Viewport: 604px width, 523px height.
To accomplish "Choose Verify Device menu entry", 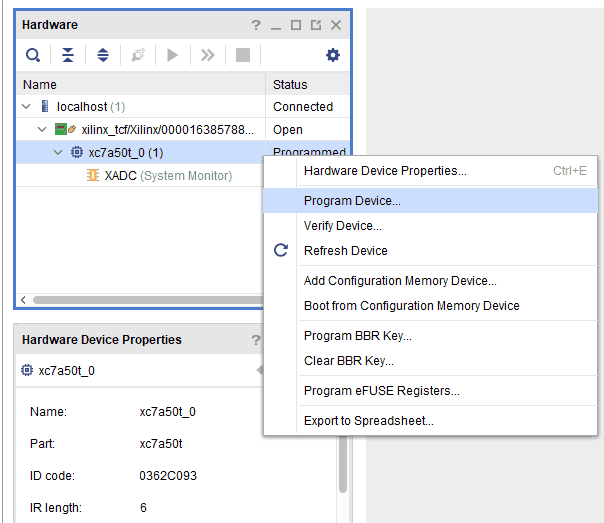I will (x=342, y=226).
